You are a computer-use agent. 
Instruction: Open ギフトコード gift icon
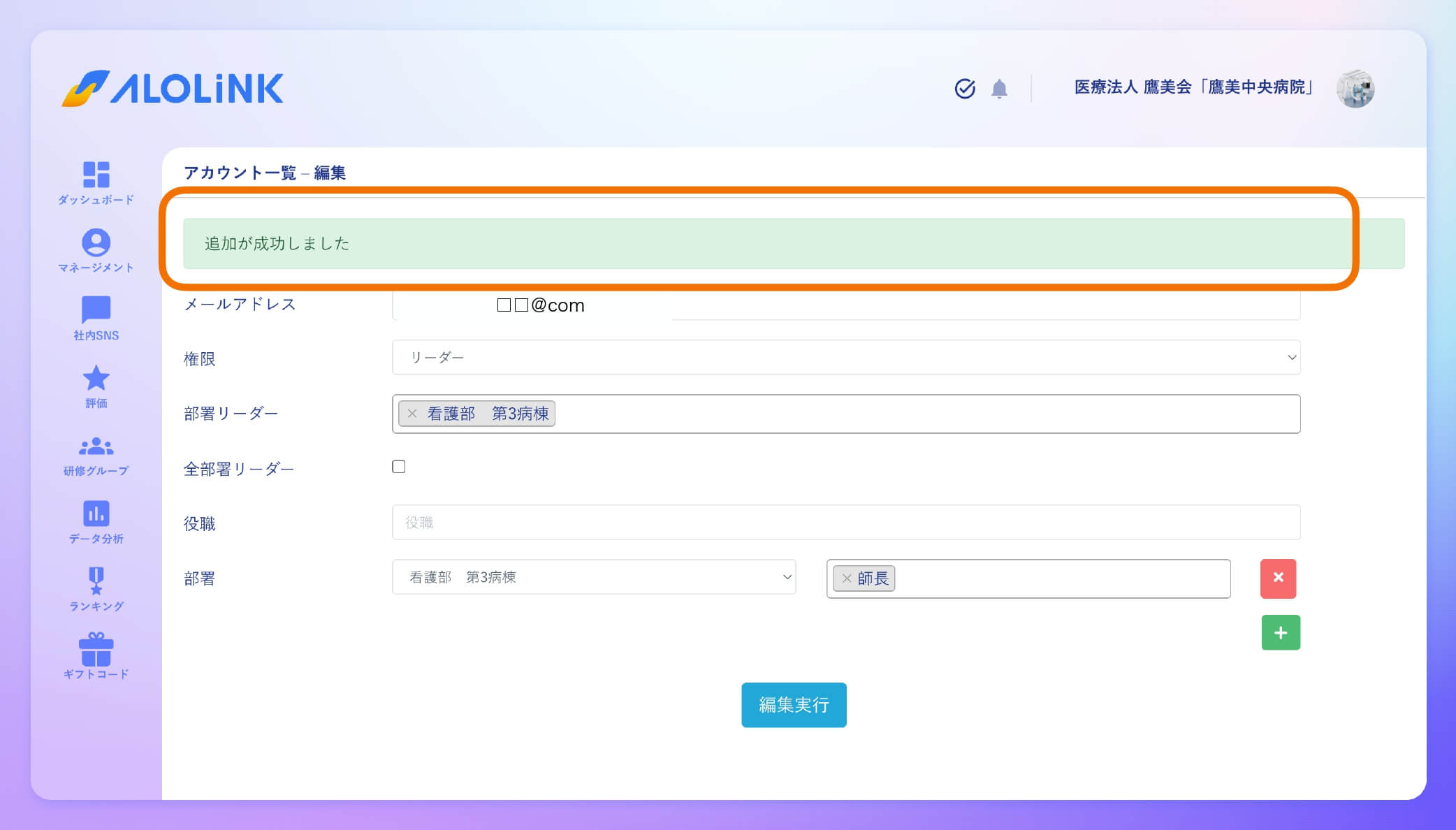click(x=96, y=650)
